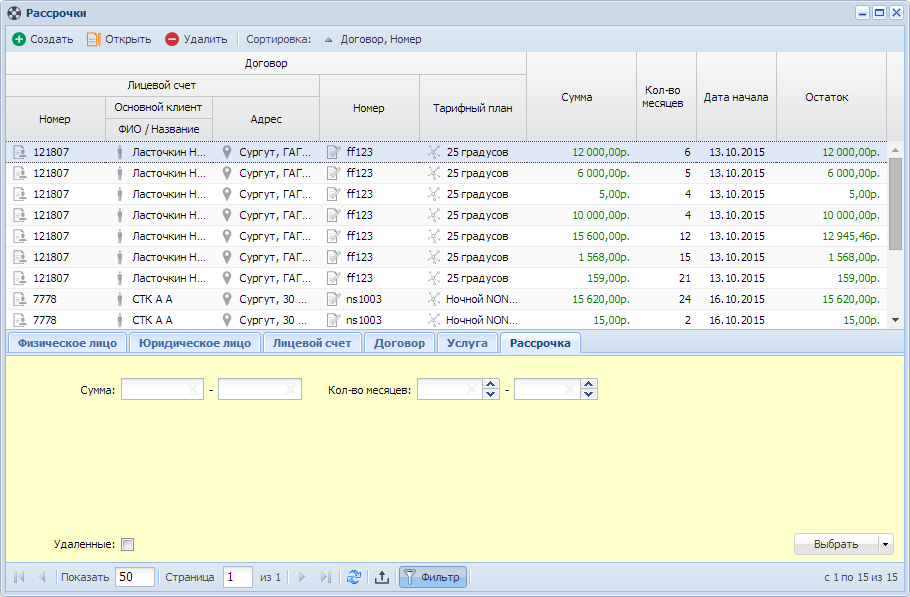
Task: Click the red Удалить delete button
Action: coord(196,39)
